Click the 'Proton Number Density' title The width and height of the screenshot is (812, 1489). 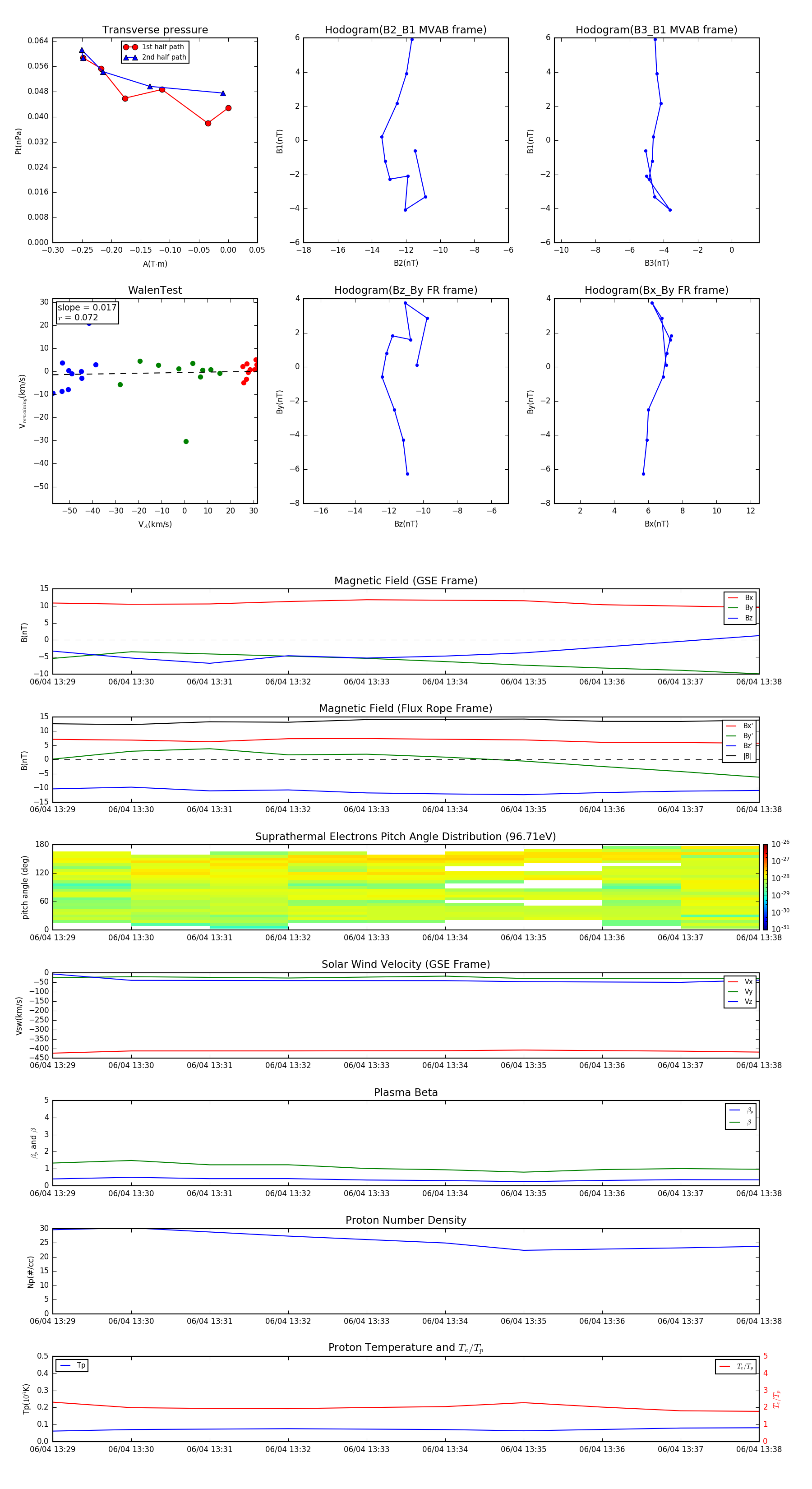[x=406, y=1220]
